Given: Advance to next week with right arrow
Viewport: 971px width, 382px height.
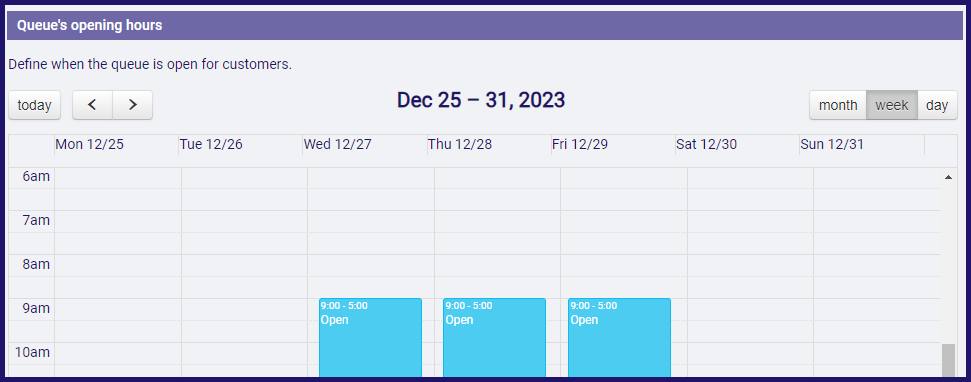Looking at the screenshot, I should point(133,105).
